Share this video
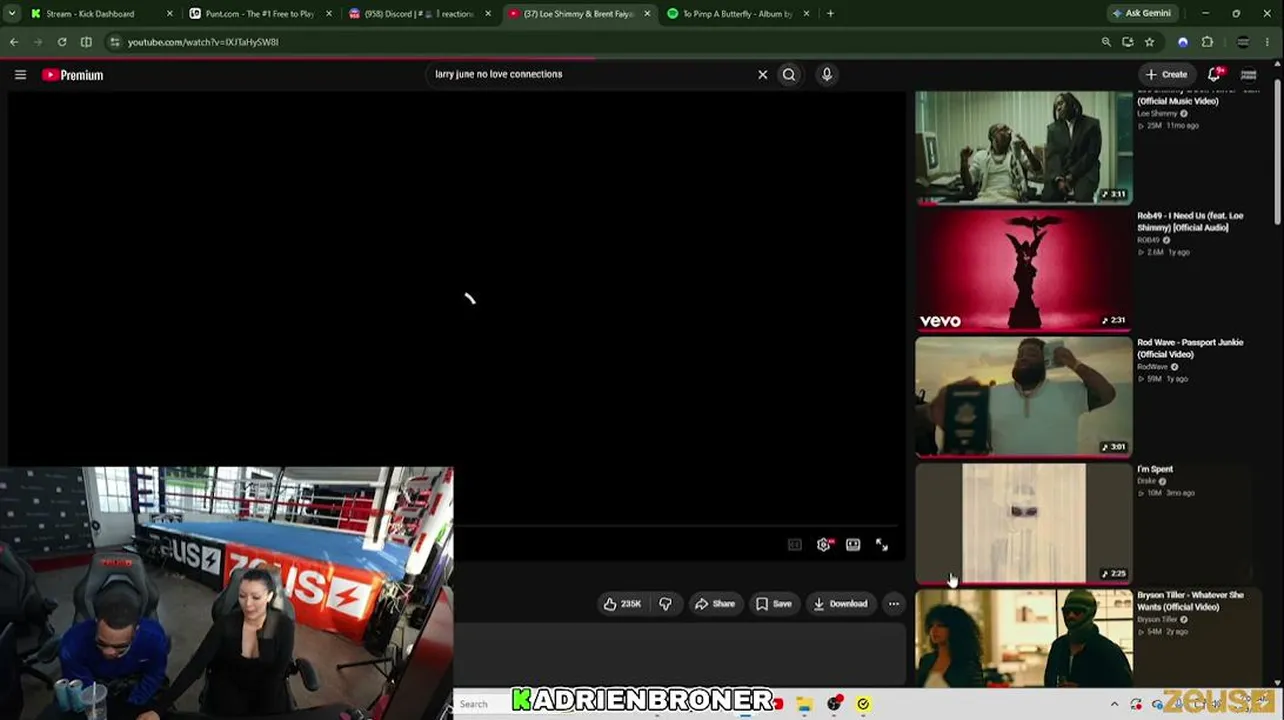Image resolution: width=1284 pixels, height=720 pixels. [715, 604]
